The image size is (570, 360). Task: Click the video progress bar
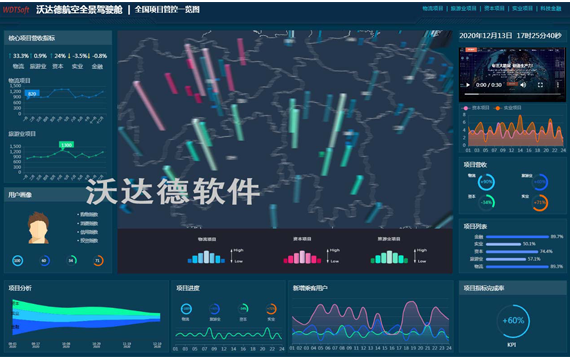point(512,94)
